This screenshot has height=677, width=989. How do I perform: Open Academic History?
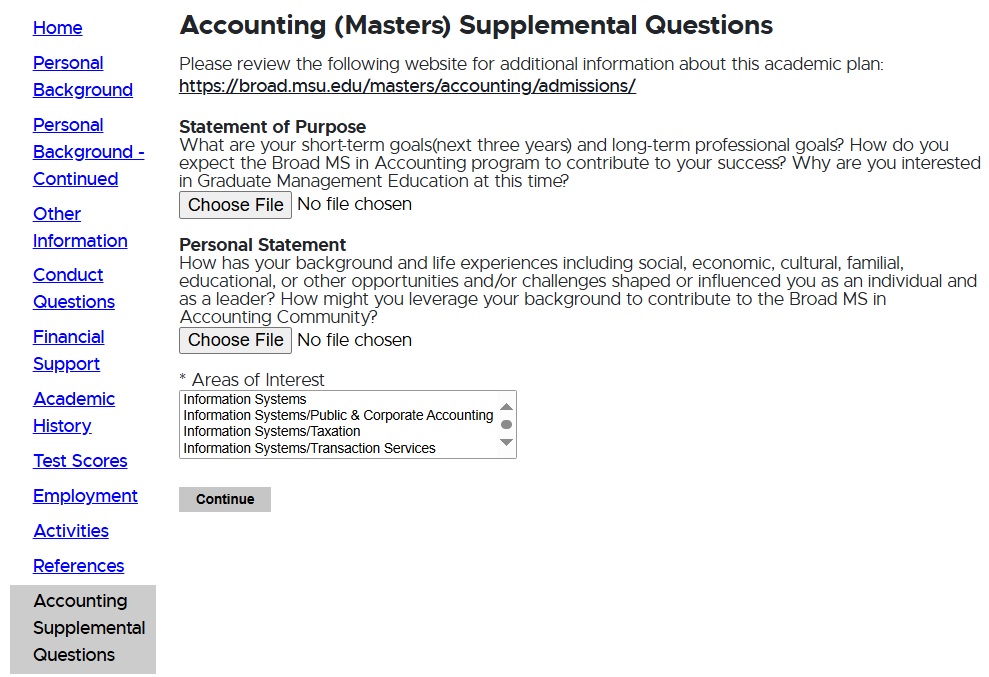[74, 412]
